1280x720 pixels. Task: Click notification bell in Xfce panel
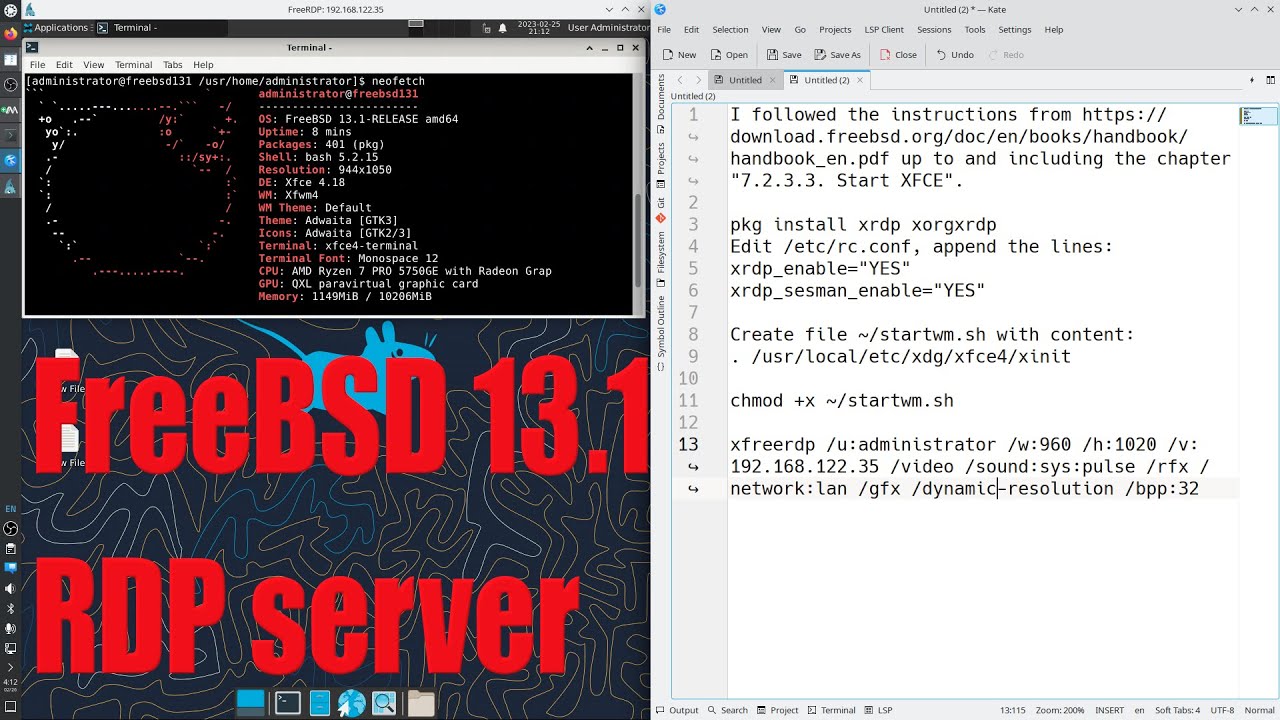pos(503,27)
